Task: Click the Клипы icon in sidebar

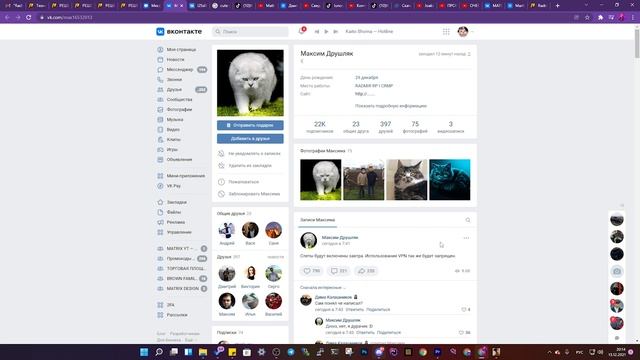Action: (160, 140)
